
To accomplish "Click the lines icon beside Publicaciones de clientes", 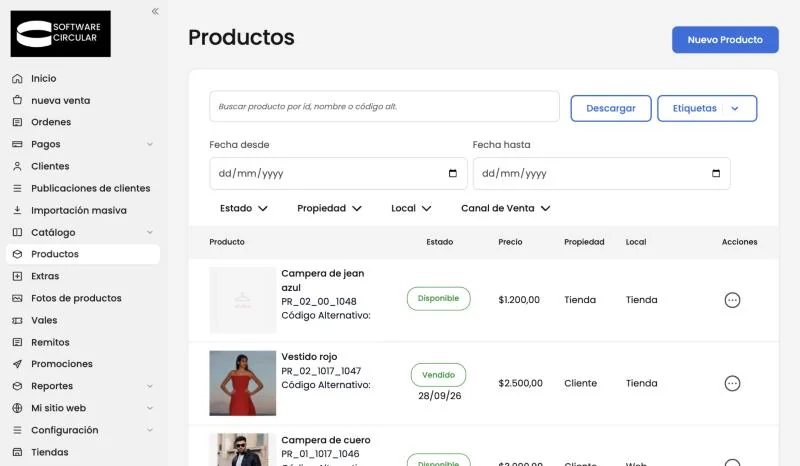I will pos(17,188).
